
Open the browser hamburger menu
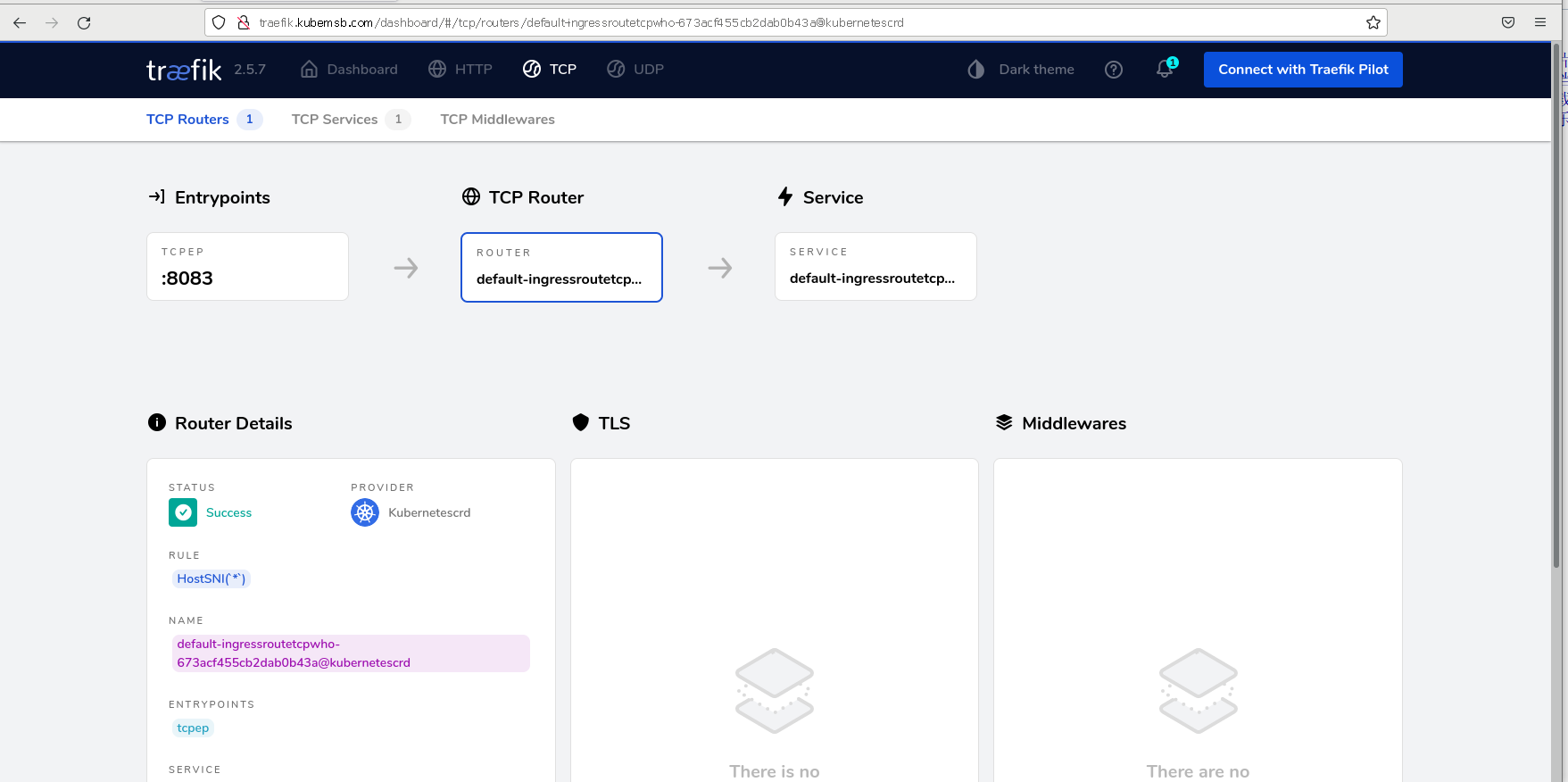tap(1539, 22)
